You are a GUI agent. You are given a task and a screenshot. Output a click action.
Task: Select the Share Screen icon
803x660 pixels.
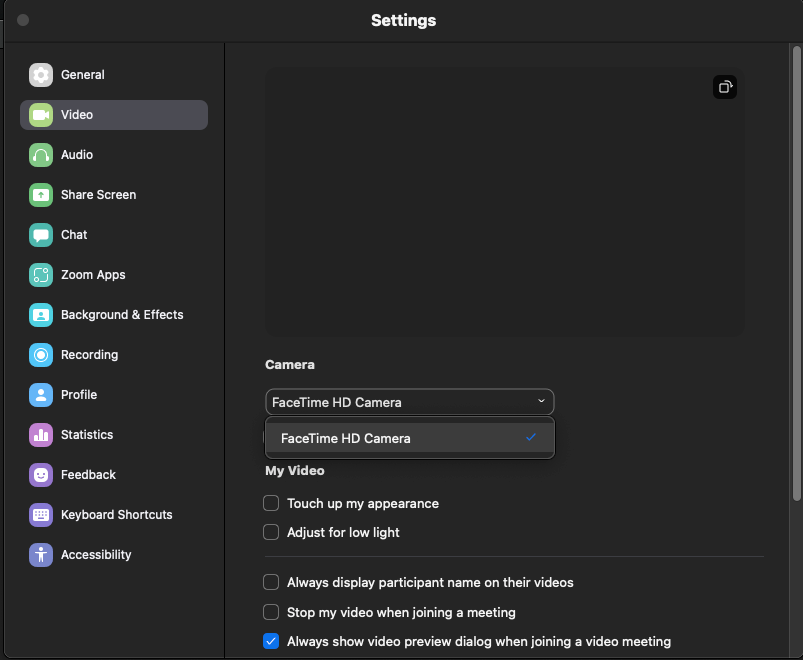pos(41,195)
